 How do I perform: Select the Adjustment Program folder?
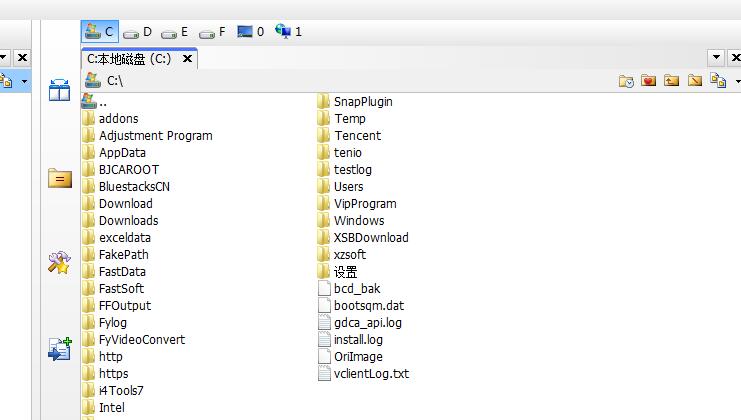147,136
